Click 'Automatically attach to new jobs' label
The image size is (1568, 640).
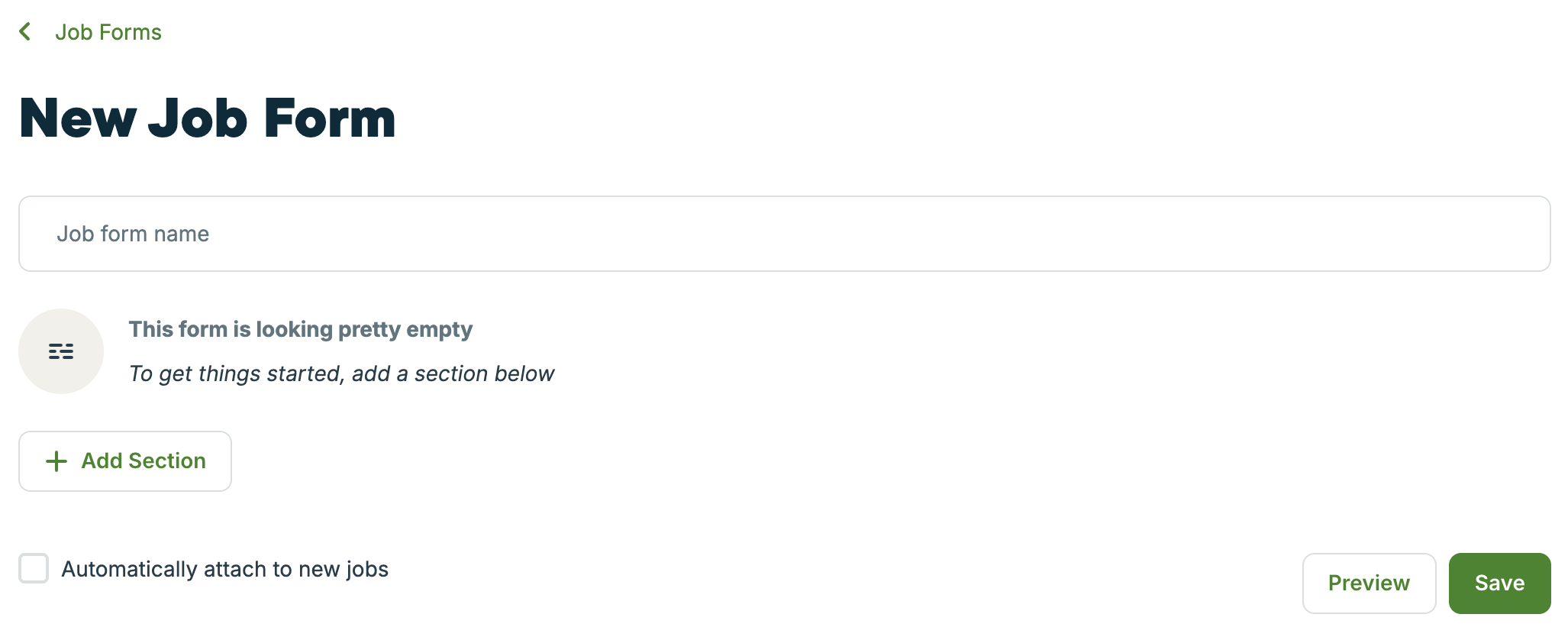(224, 569)
